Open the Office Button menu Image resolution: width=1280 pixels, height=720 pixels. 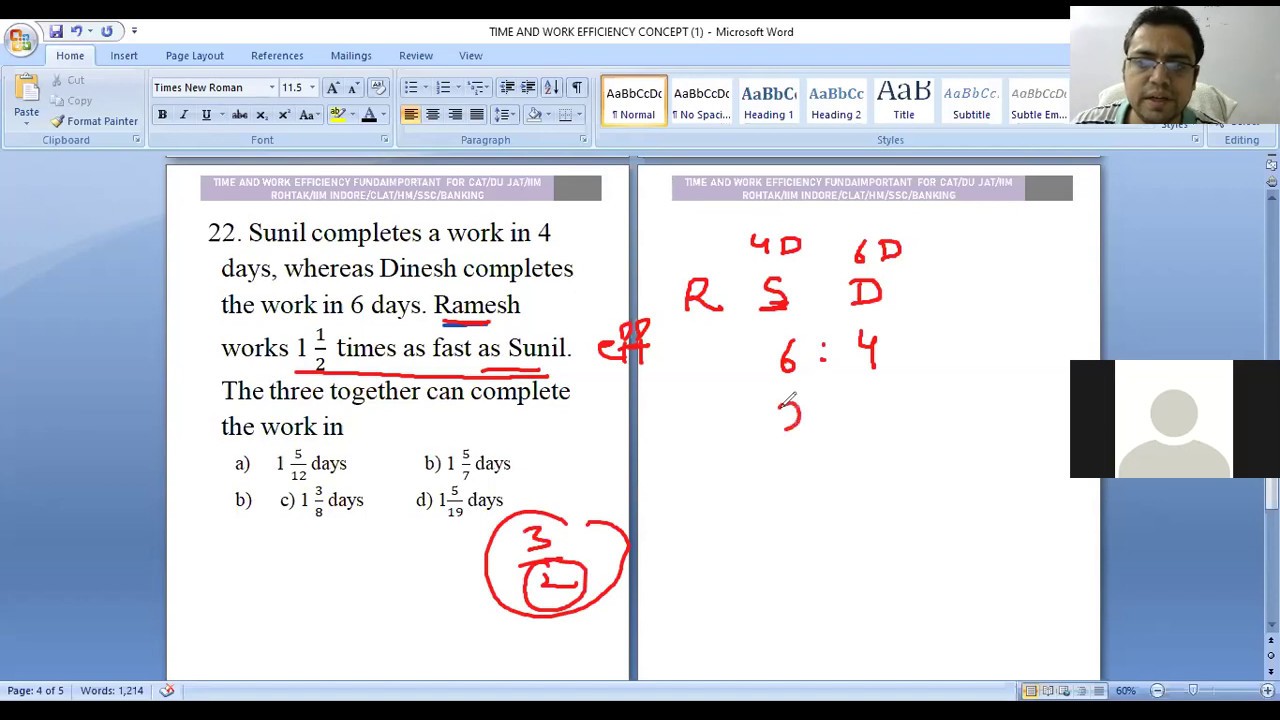point(20,40)
